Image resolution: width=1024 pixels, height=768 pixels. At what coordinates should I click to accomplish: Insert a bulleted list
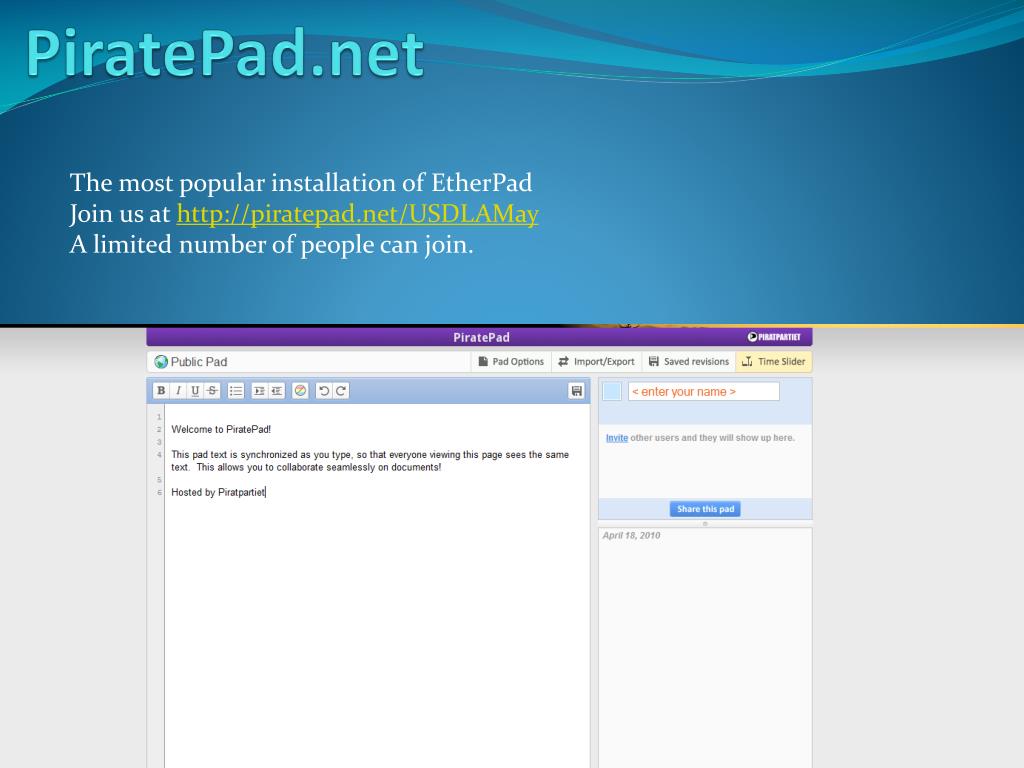tap(236, 391)
